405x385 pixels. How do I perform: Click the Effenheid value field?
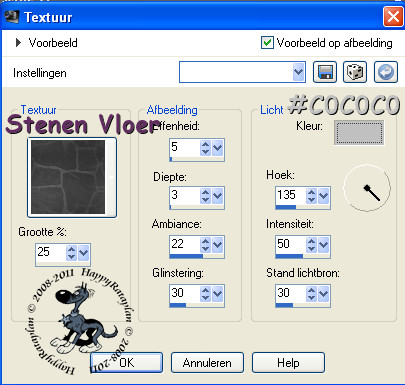tap(185, 148)
